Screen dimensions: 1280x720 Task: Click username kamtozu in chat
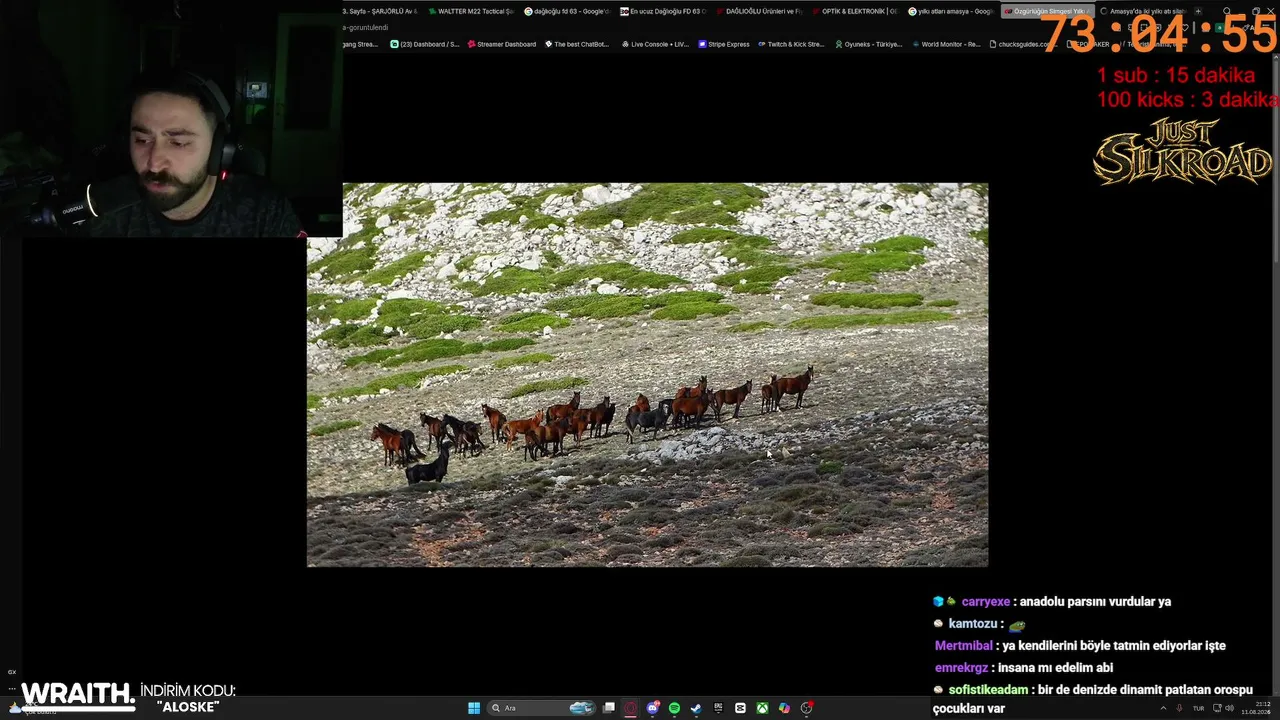point(972,624)
